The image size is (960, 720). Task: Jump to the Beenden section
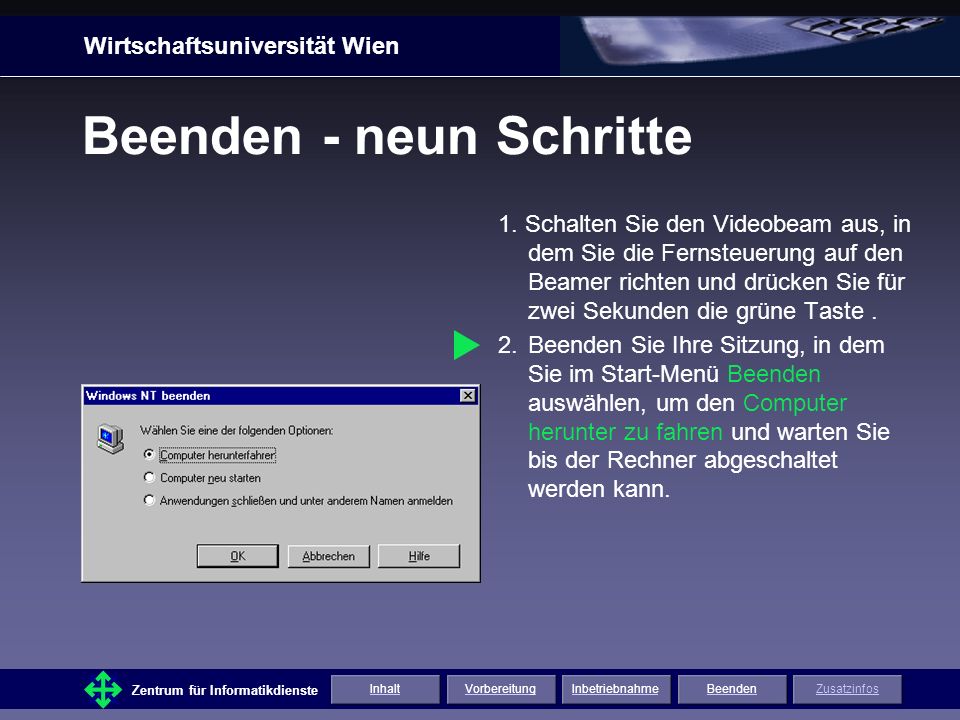(x=732, y=689)
